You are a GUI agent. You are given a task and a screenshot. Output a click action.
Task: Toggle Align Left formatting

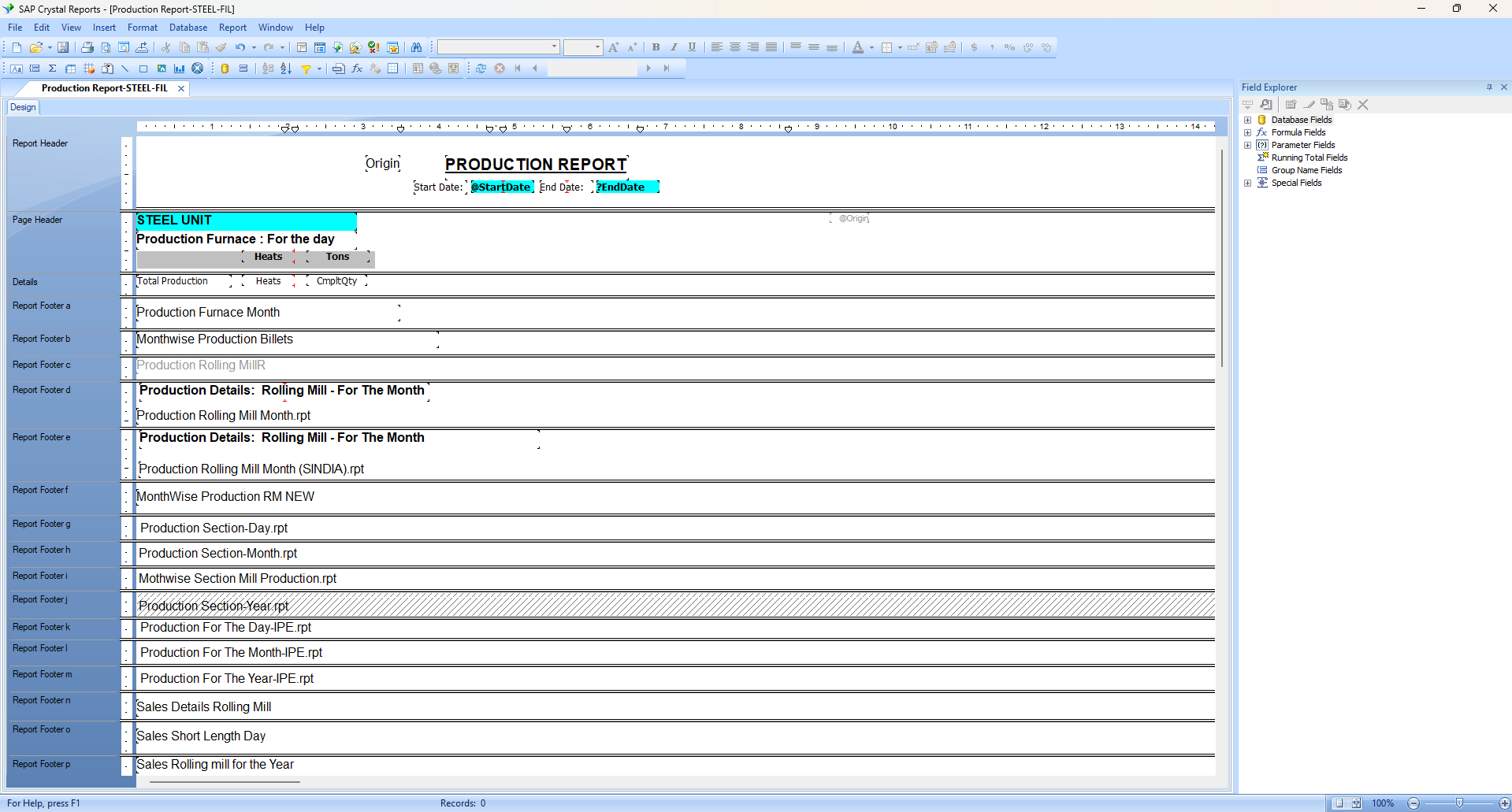(717, 47)
